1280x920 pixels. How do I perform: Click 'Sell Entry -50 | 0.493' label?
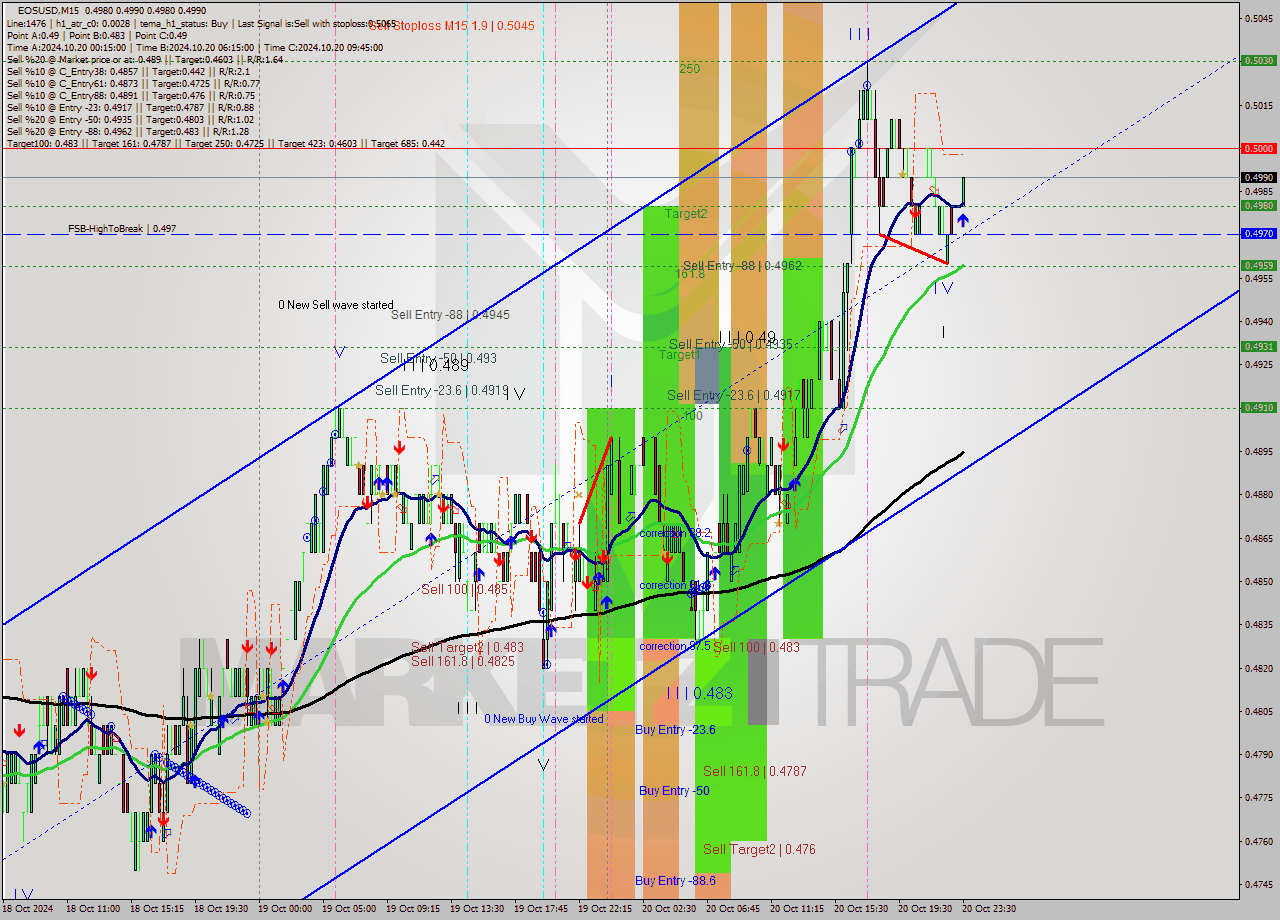tap(438, 358)
